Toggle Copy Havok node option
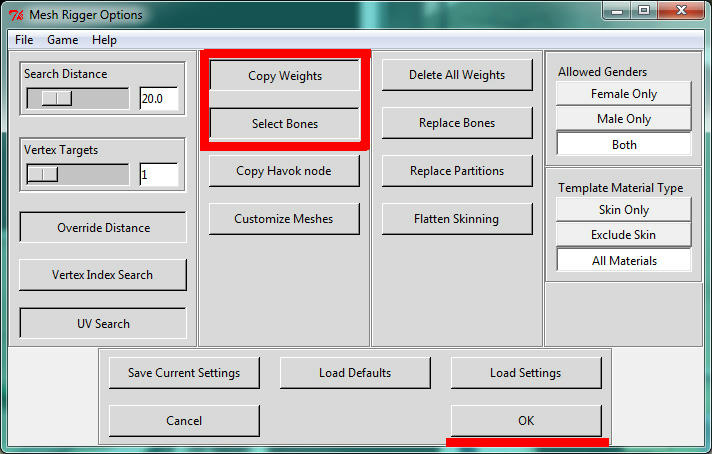Viewport: 712px width, 454px height. click(x=284, y=171)
